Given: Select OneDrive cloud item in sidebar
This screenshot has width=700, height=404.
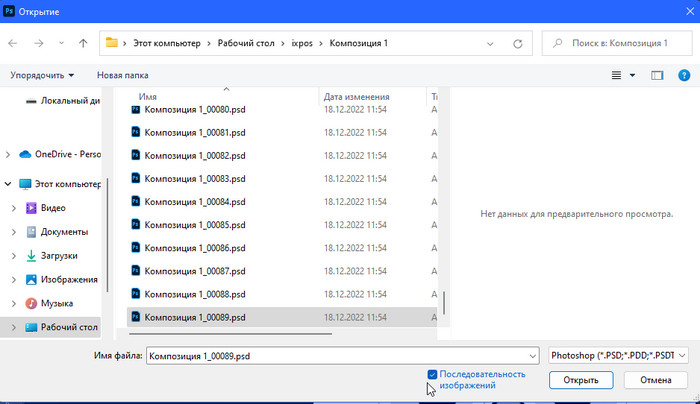Looking at the screenshot, I should 60,154.
